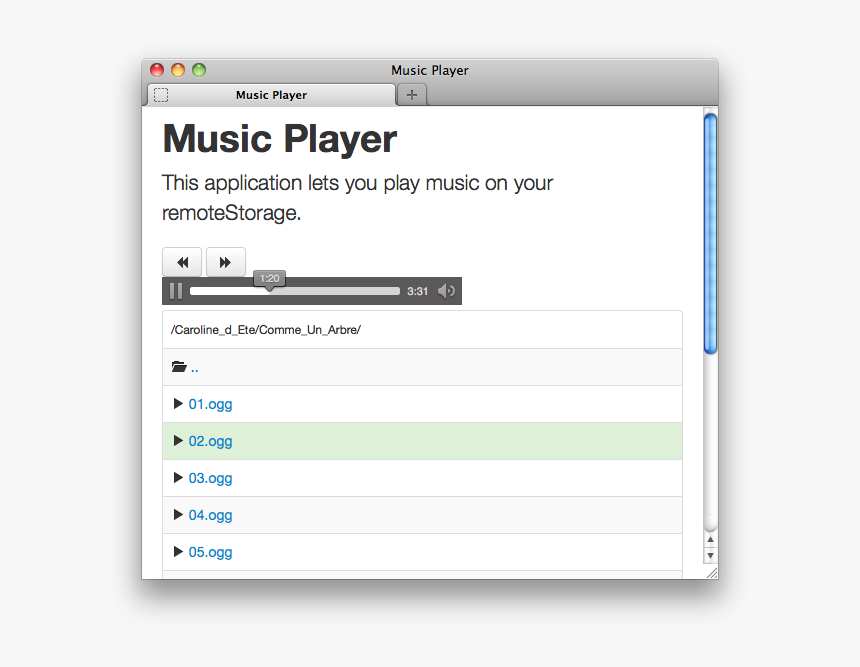The height and width of the screenshot is (667, 860).
Task: Click the scrollbar down arrow
Action: [x=710, y=555]
